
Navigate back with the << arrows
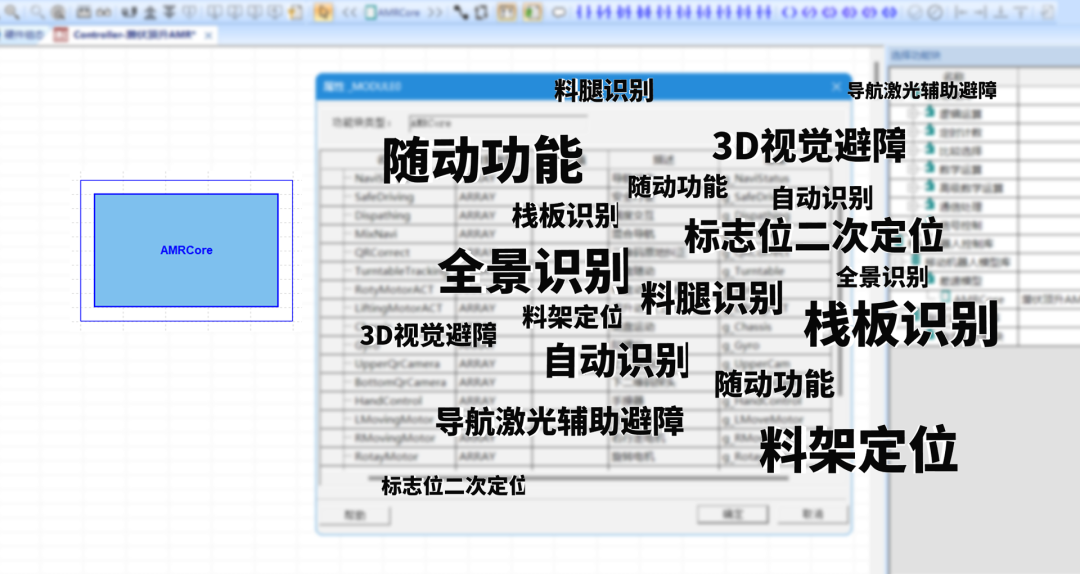click(349, 13)
